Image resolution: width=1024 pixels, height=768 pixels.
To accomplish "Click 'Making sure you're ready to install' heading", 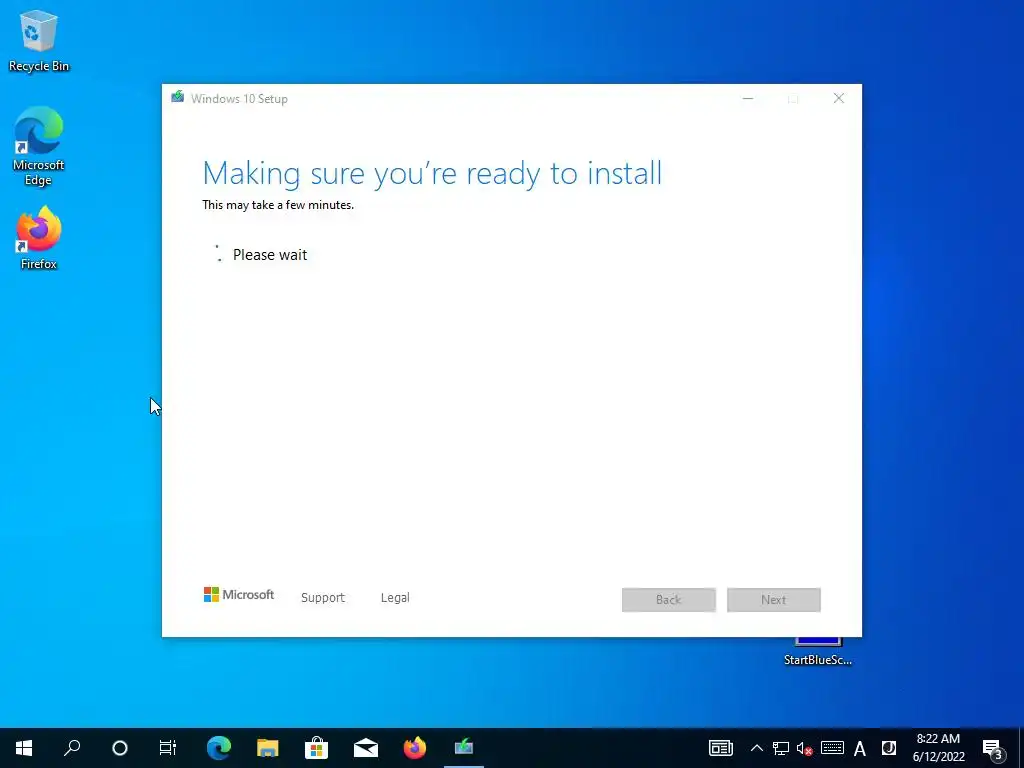I will click(432, 173).
